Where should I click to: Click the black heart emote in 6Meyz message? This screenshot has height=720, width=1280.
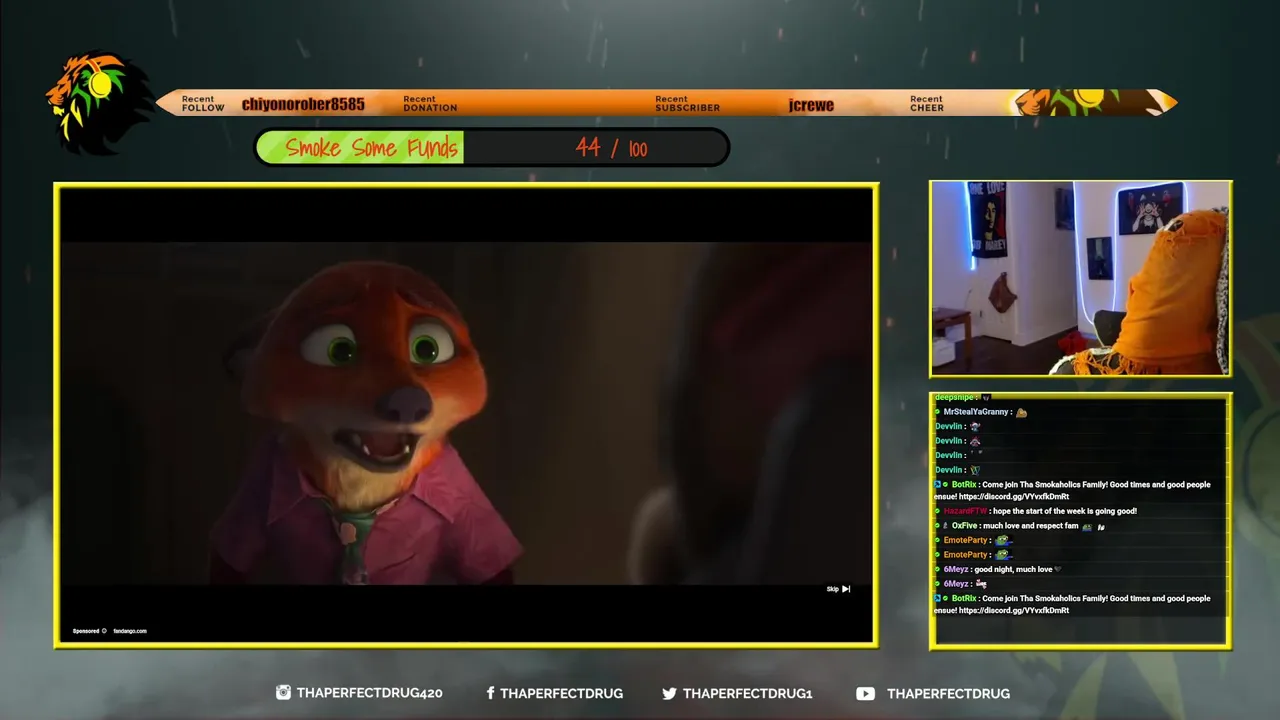click(1058, 569)
